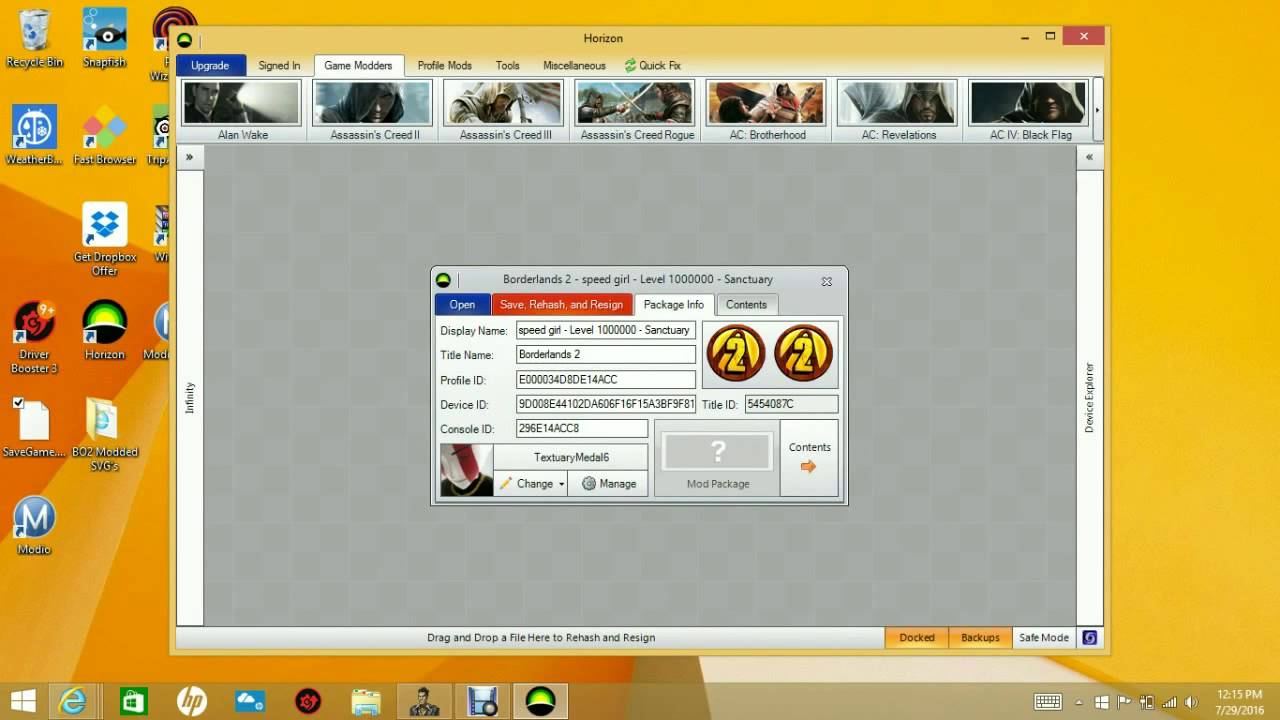Click the Title Name field
The image size is (1280, 720).
[x=606, y=355]
